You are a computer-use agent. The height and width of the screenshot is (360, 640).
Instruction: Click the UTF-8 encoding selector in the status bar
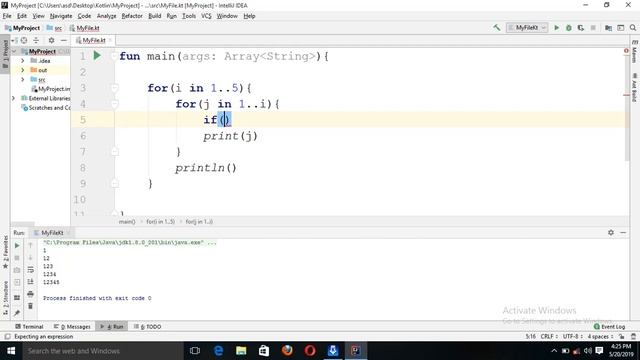coord(572,336)
